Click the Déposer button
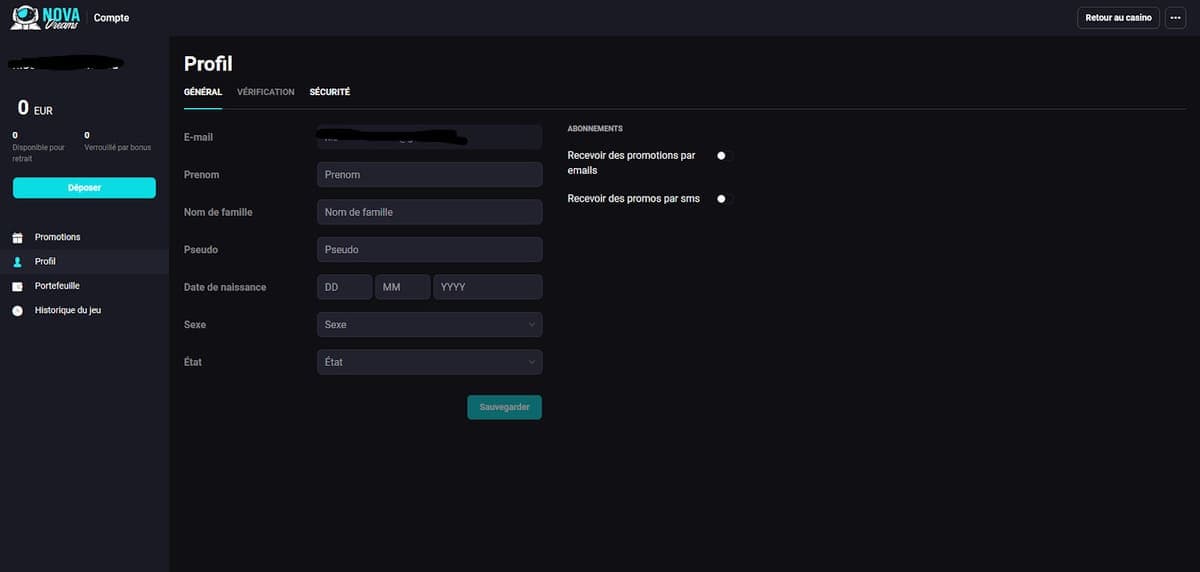 tap(84, 188)
